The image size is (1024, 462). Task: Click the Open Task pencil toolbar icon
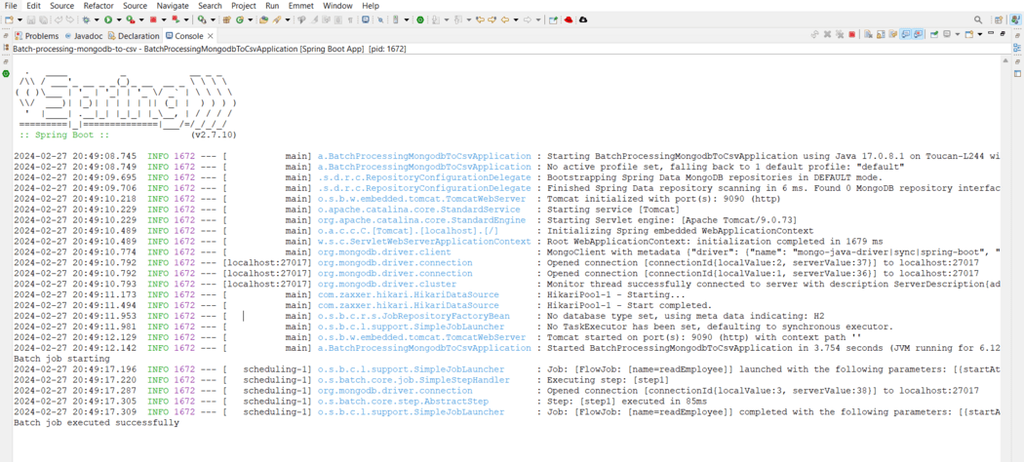pos(277,20)
